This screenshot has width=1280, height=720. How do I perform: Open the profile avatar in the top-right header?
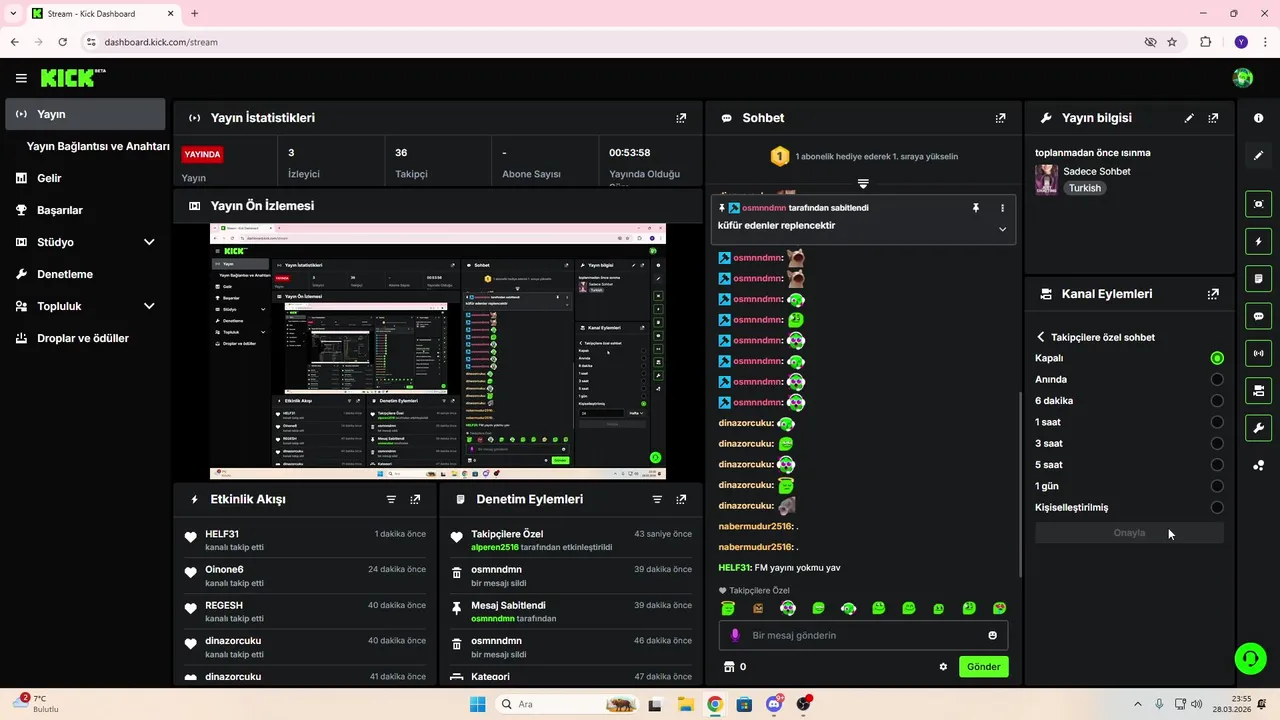point(1243,78)
